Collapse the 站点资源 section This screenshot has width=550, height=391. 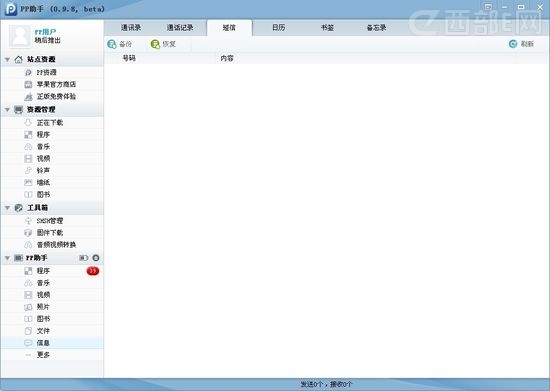tap(7, 60)
